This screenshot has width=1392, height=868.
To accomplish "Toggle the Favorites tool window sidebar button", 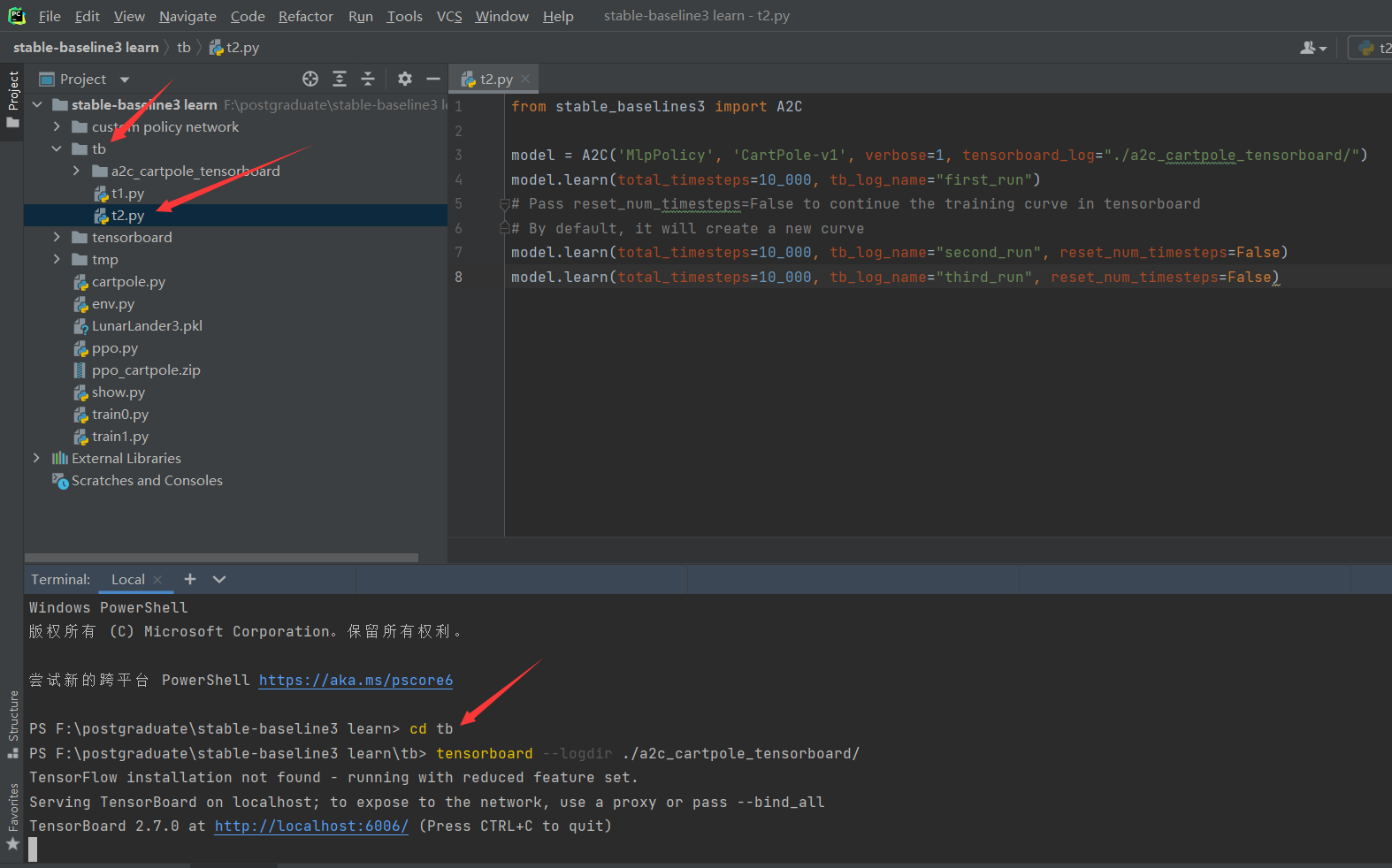I will pos(12,817).
